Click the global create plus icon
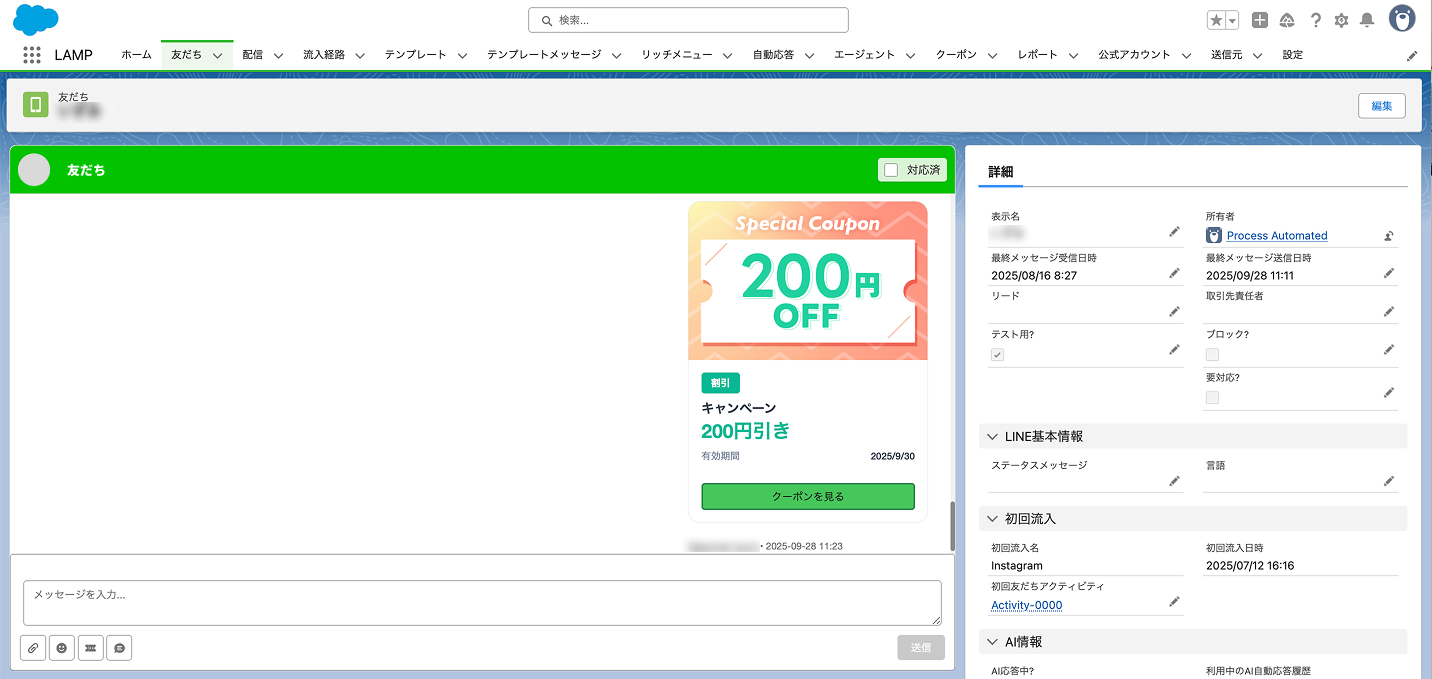Image resolution: width=1432 pixels, height=679 pixels. coord(1260,20)
